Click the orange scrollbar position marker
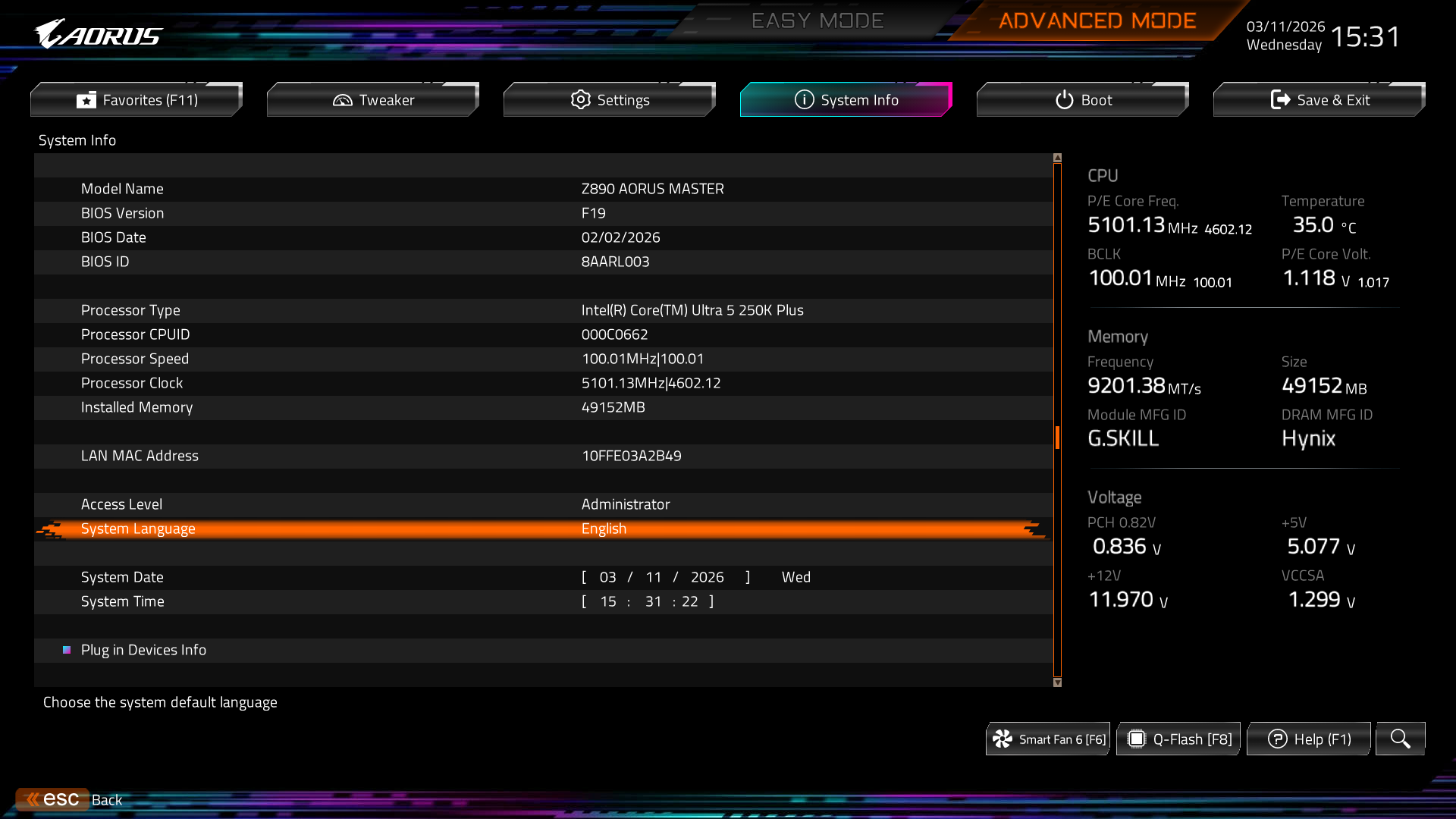Viewport: 1456px width, 819px height. click(x=1057, y=438)
